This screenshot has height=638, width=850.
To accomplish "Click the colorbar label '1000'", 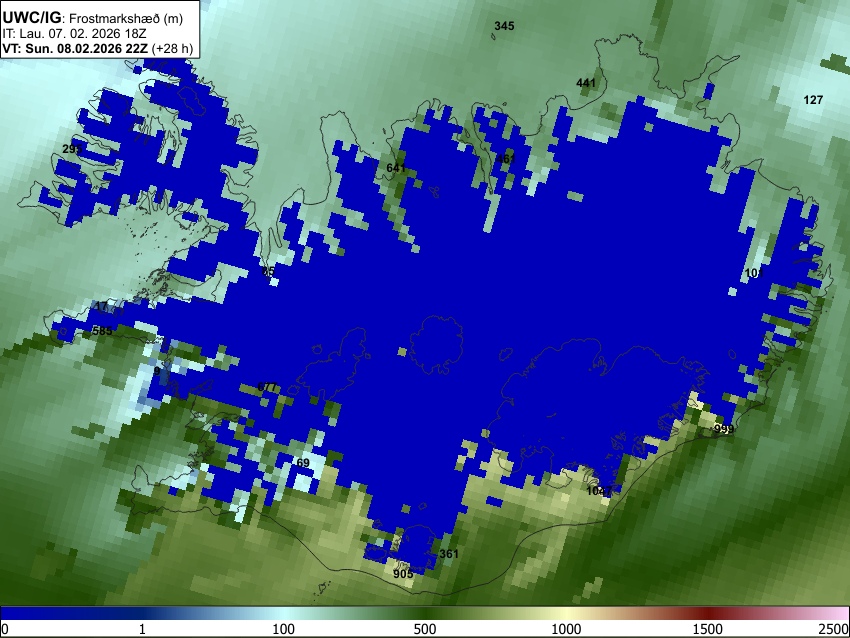I will (566, 629).
